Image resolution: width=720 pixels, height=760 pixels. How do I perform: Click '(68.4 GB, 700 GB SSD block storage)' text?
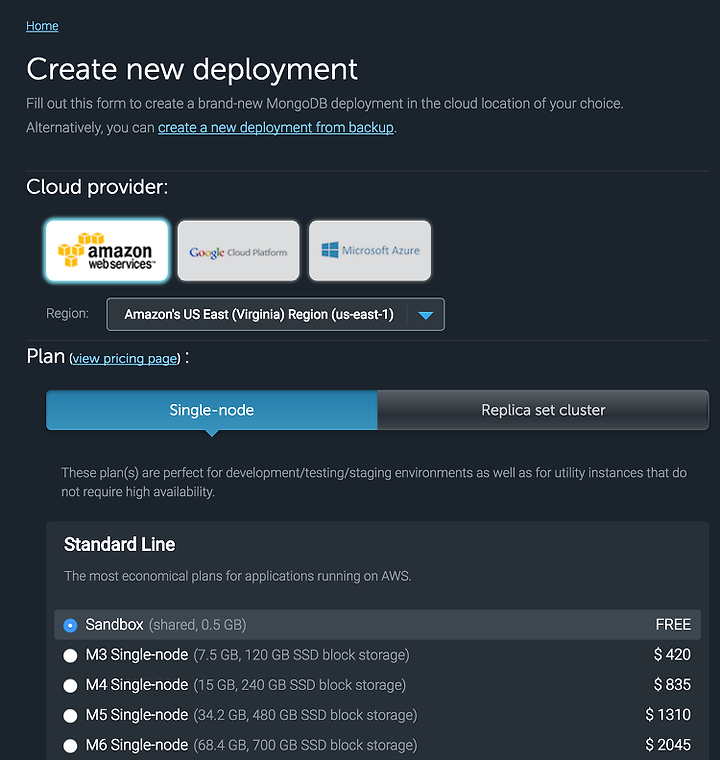(305, 745)
